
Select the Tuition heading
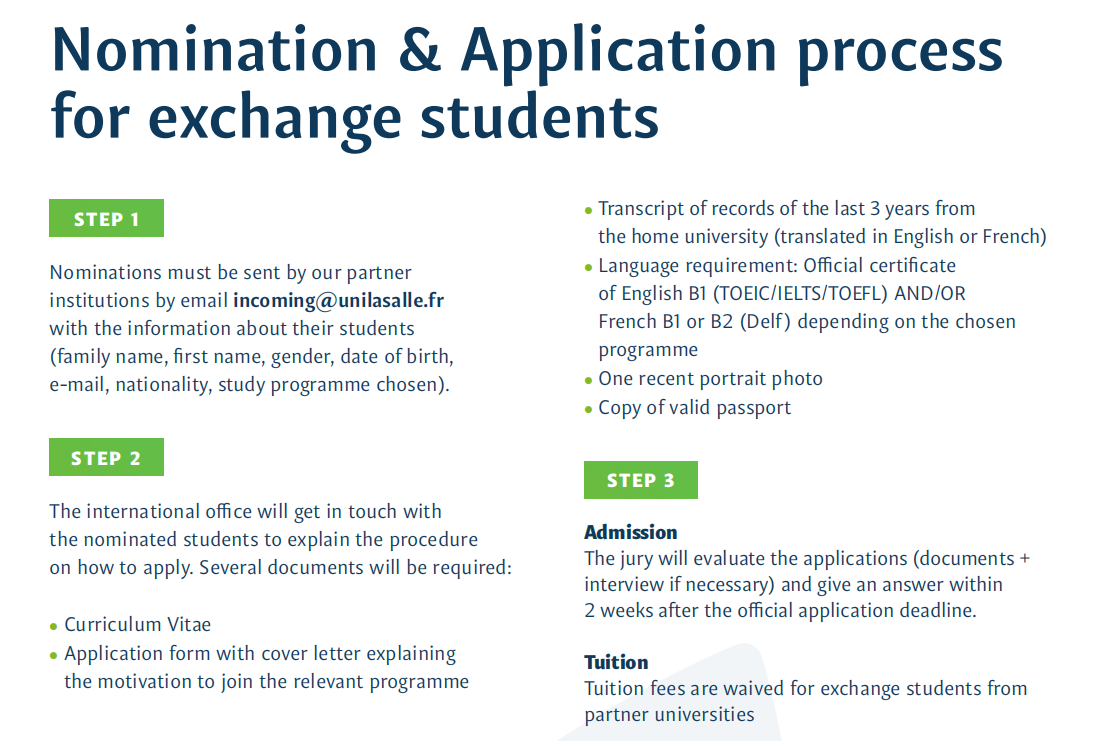point(616,662)
